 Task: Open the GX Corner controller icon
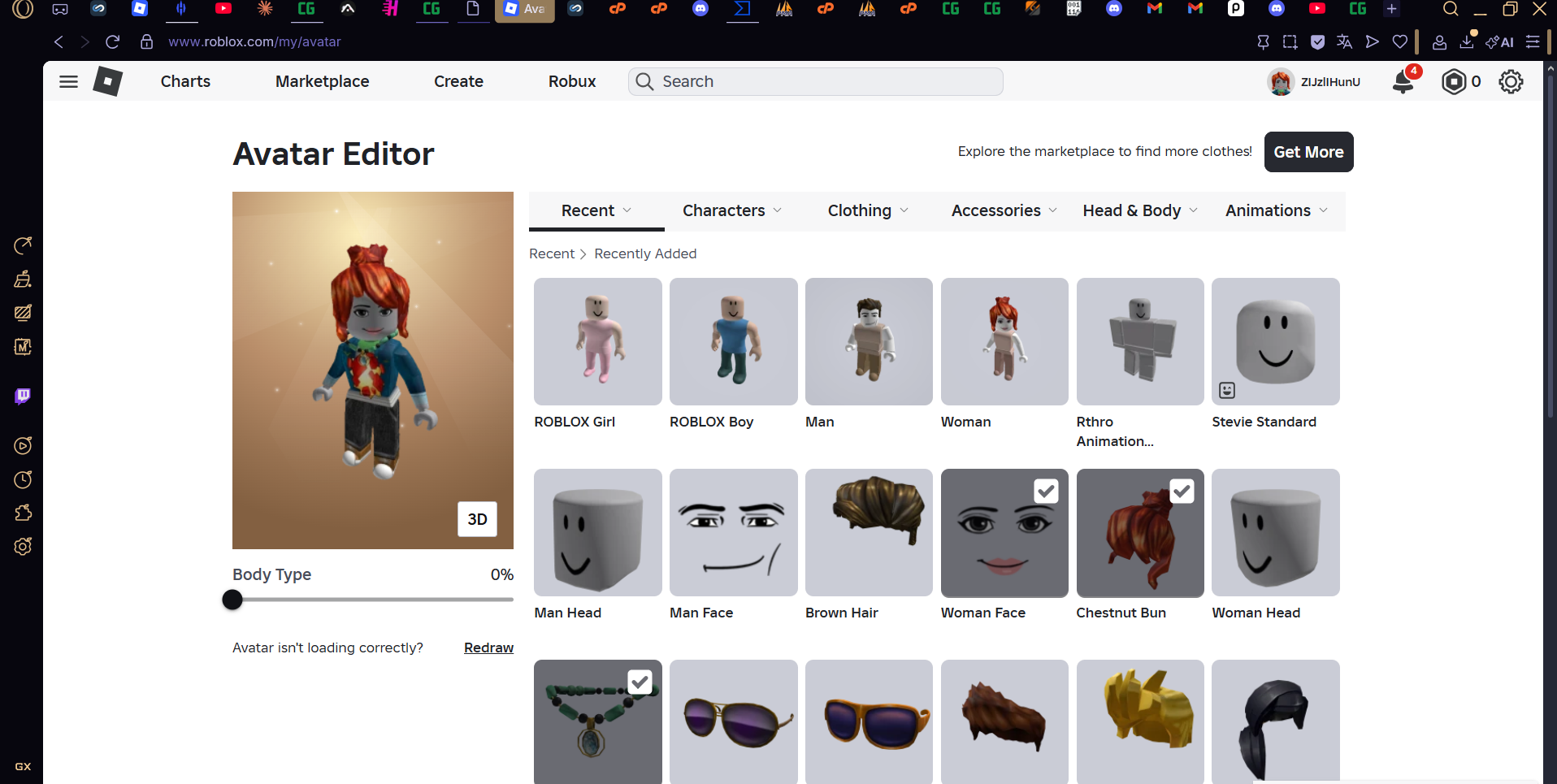pos(60,9)
